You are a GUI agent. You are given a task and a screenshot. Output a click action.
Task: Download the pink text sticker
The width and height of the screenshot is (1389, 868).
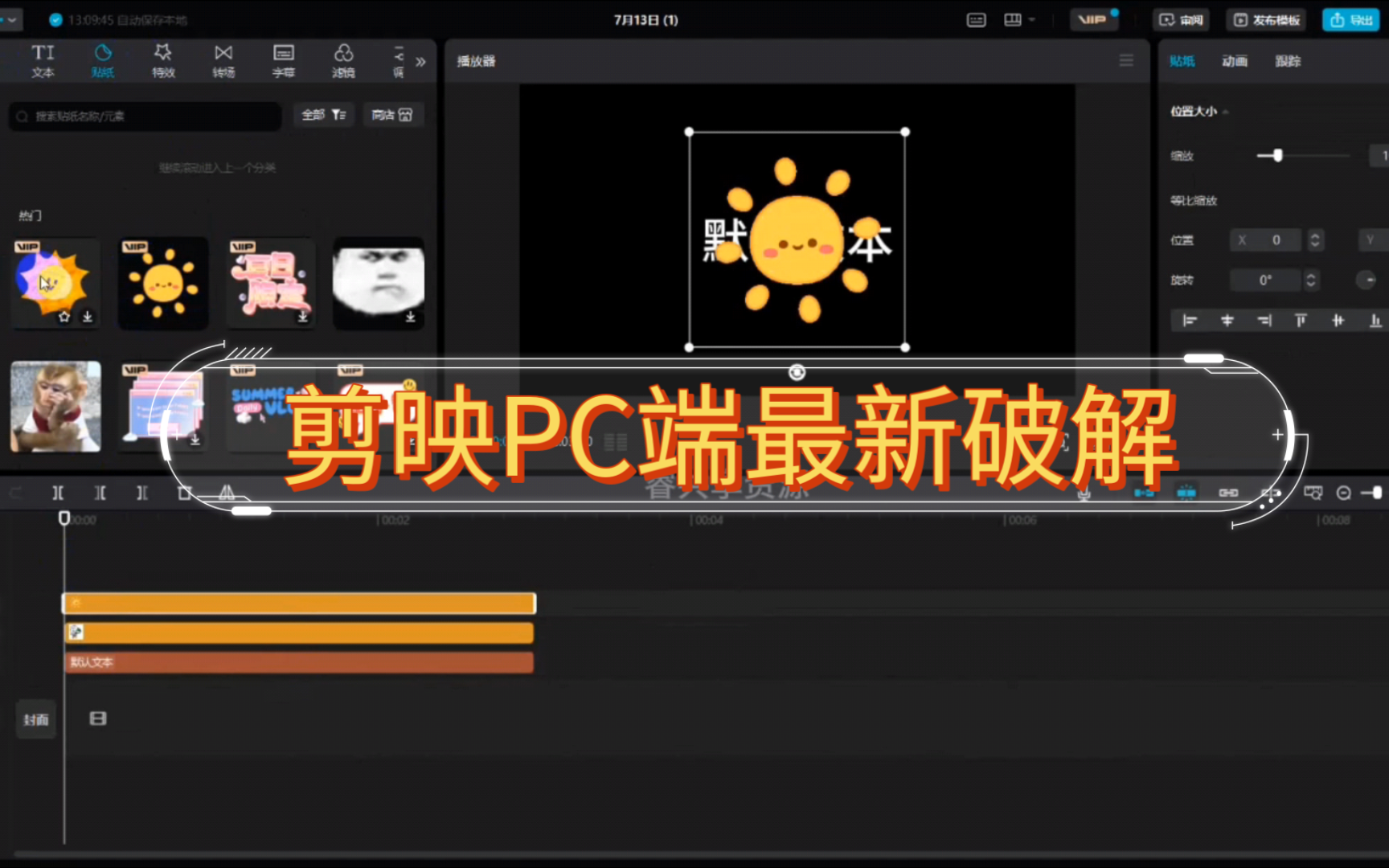point(302,317)
